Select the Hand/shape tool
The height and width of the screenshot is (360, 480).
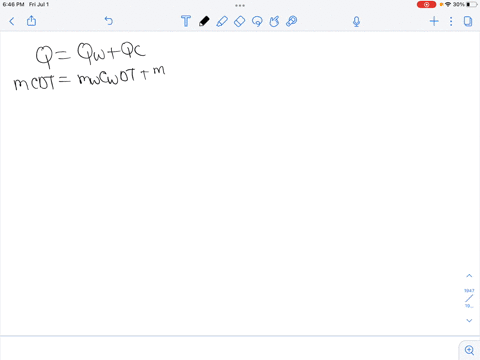(274, 21)
